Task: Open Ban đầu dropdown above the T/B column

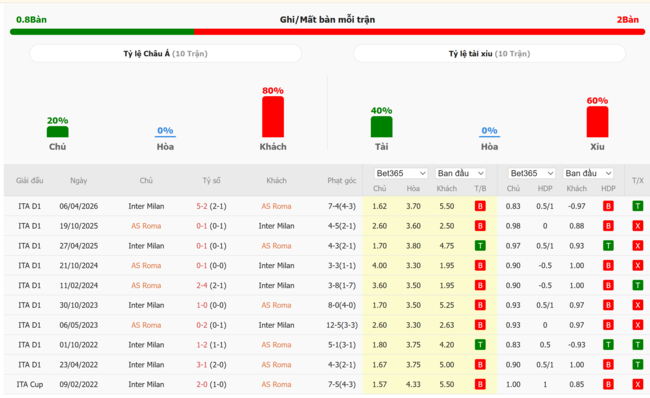Action: click(x=461, y=173)
